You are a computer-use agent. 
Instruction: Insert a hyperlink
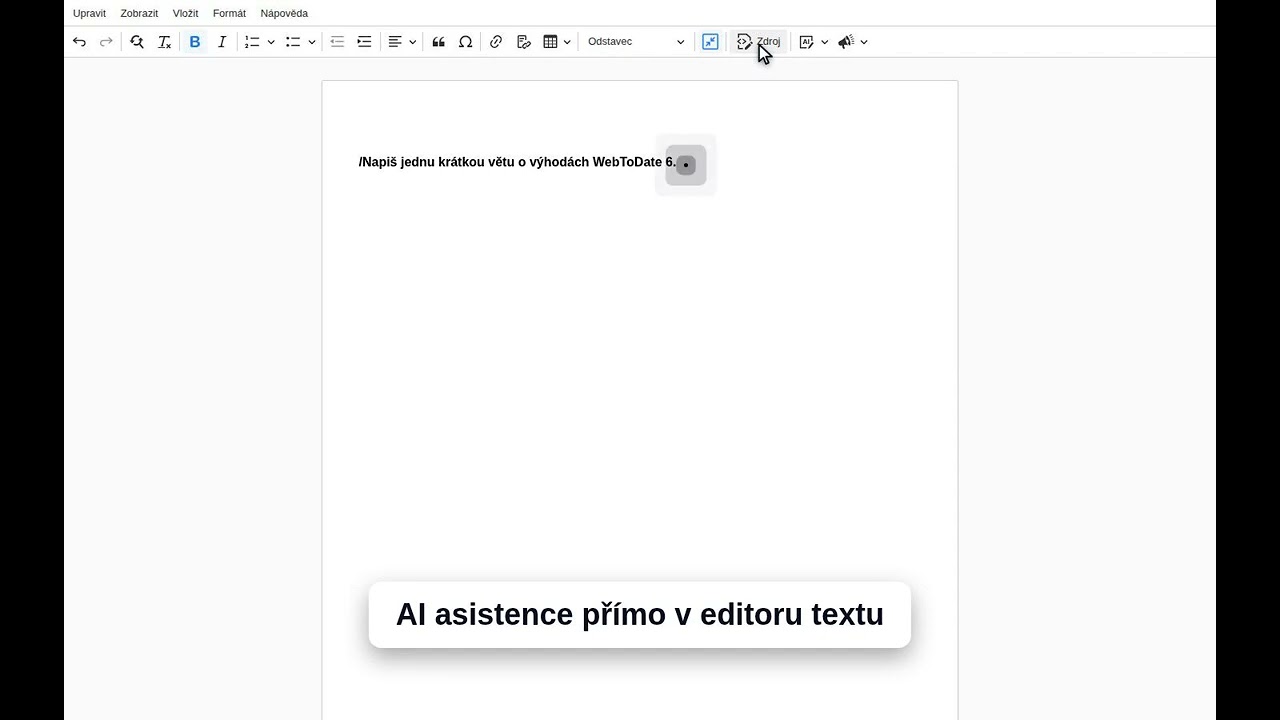496,42
